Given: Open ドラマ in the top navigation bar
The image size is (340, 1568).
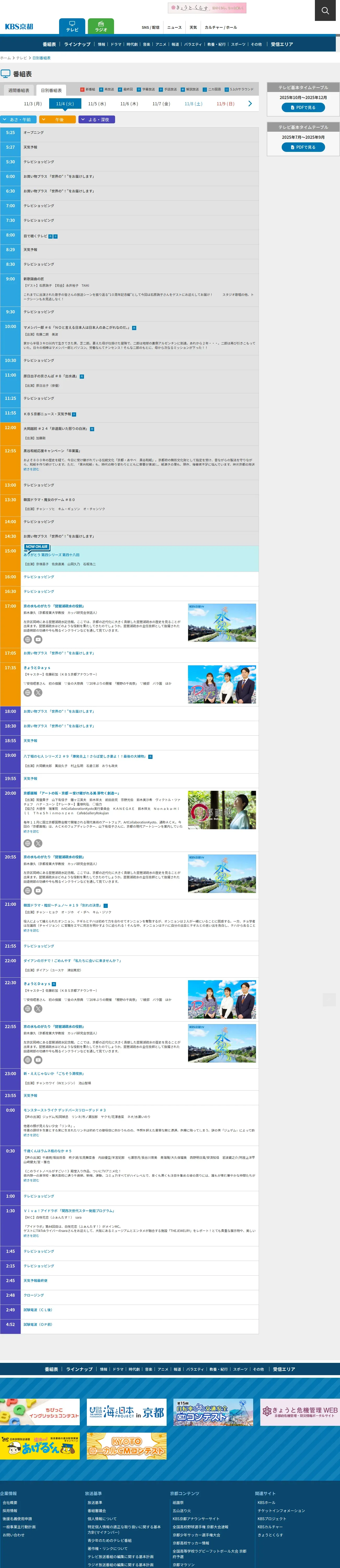Looking at the screenshot, I should (116, 44).
